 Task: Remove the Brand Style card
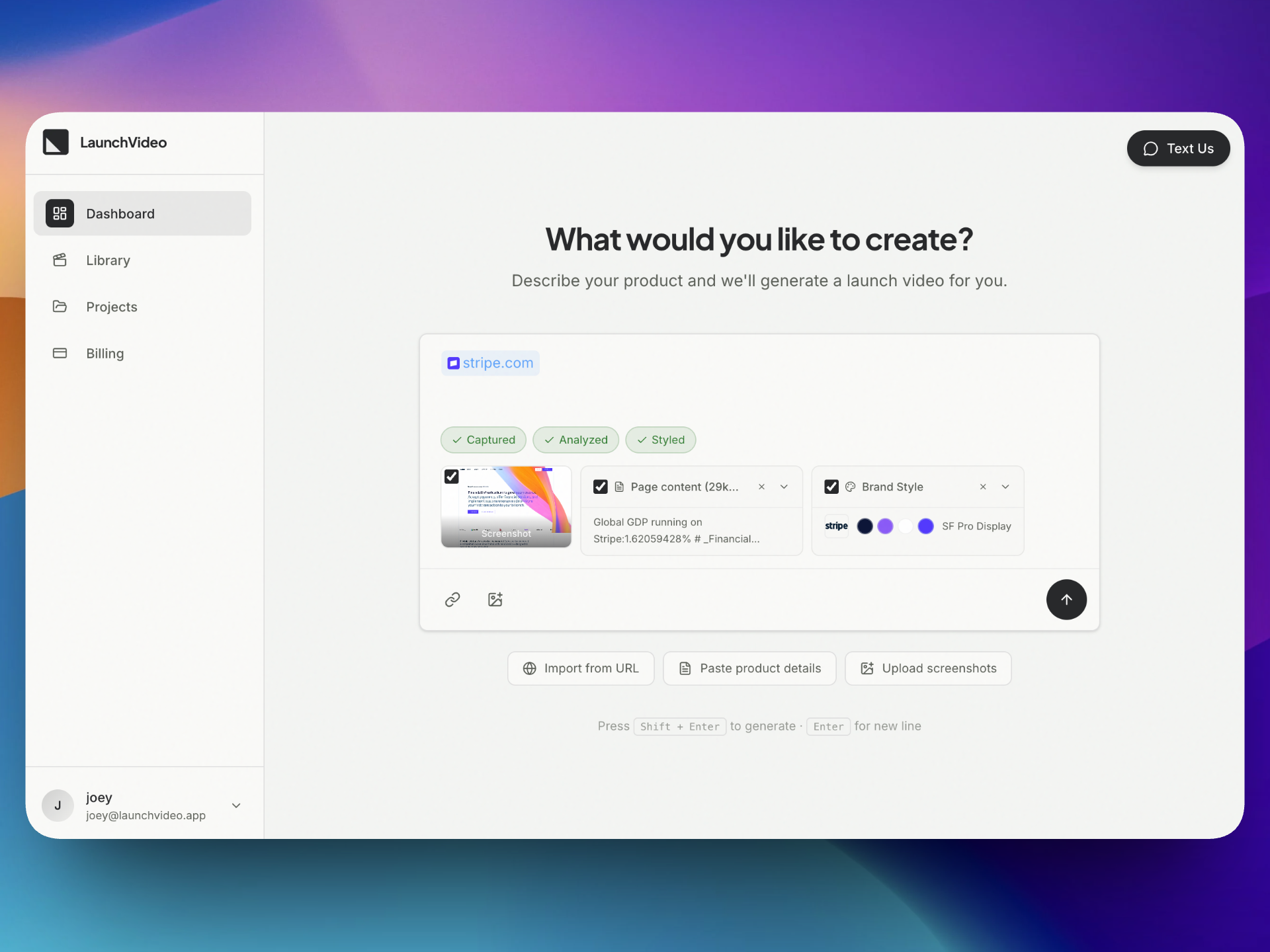[x=983, y=487]
